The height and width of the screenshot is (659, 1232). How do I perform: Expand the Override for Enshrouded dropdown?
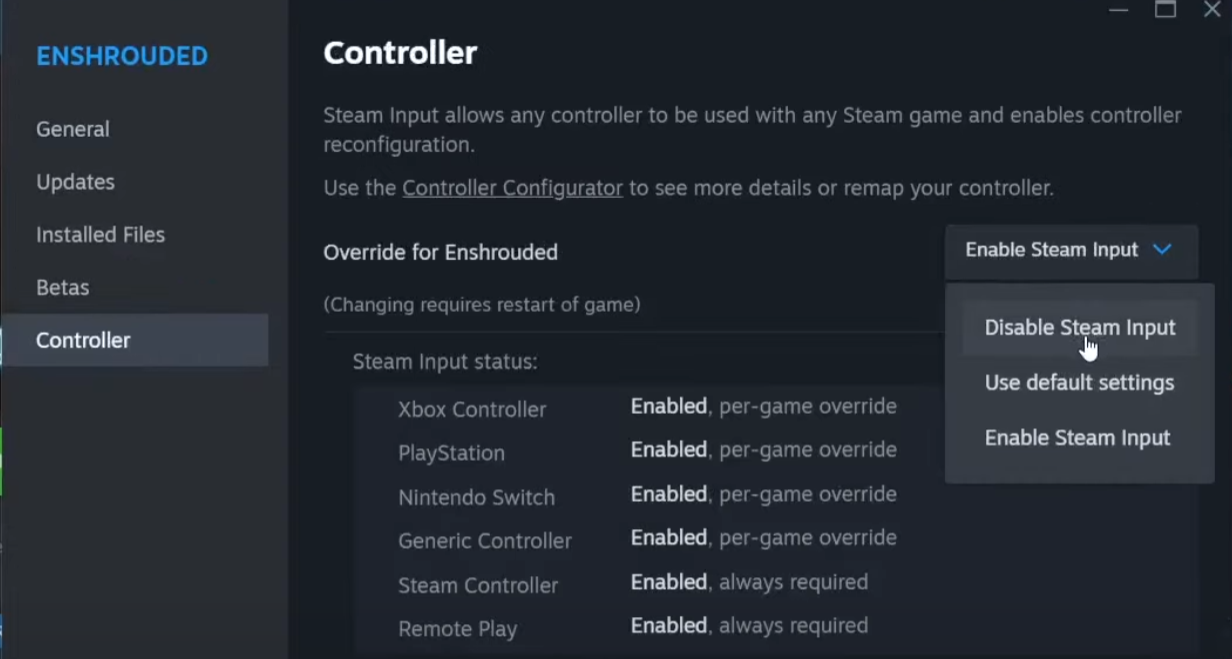(1070, 251)
